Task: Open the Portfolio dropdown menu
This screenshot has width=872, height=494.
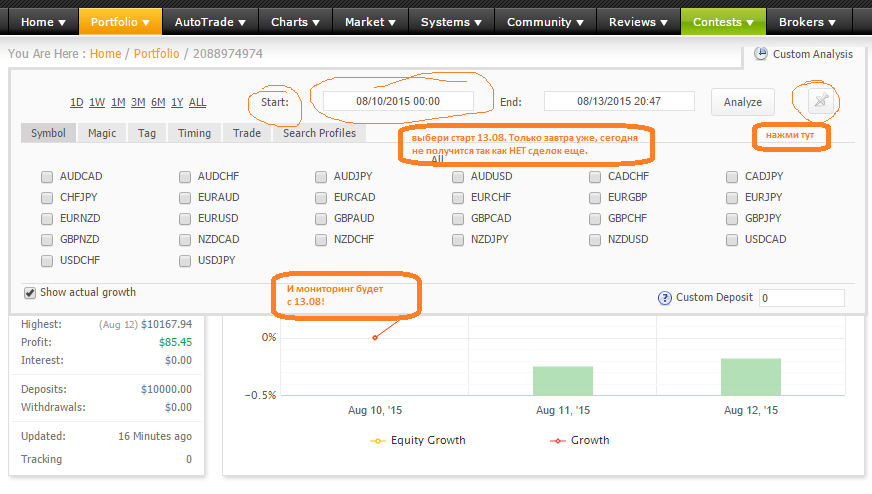Action: click(x=120, y=22)
